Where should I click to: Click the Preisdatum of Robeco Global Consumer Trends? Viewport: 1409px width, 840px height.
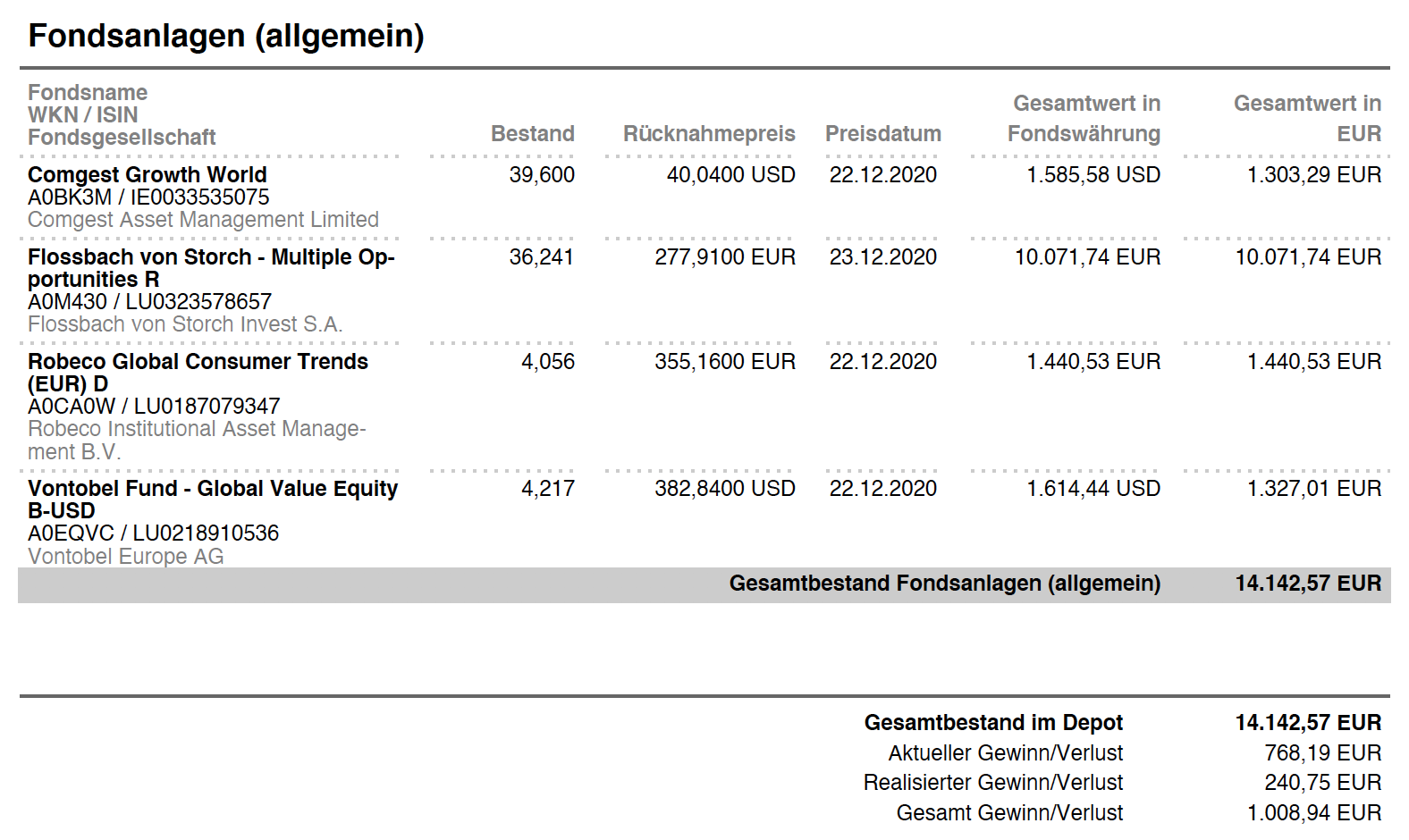coord(883,362)
